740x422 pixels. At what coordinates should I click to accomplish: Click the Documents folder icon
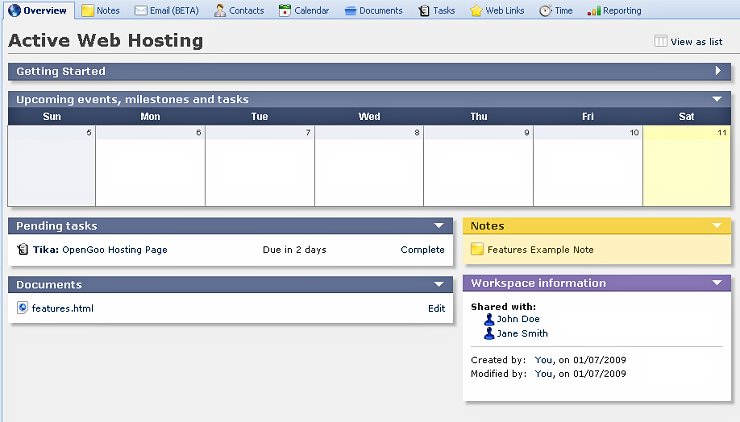coord(350,11)
